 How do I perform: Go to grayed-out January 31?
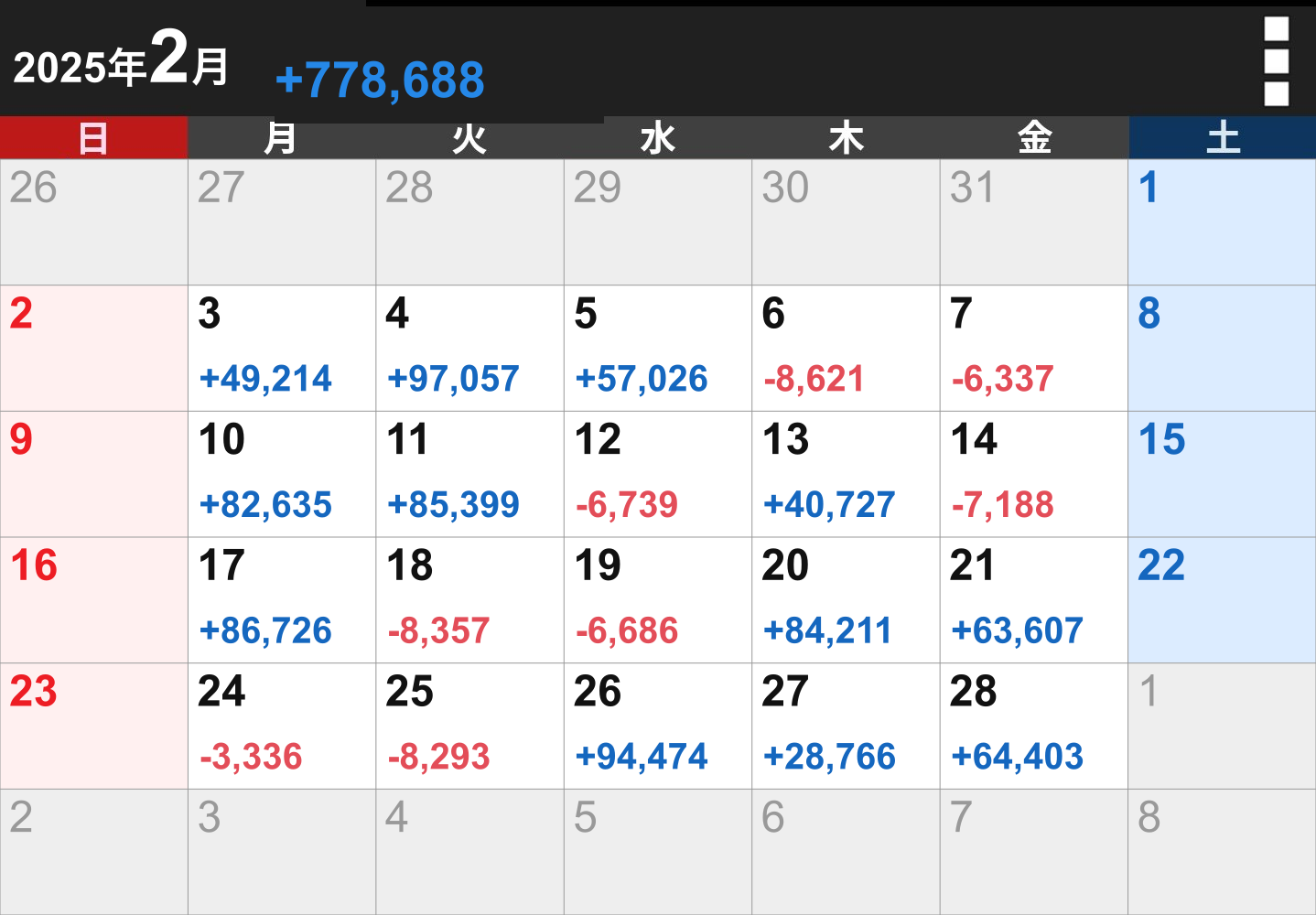coord(1034,222)
